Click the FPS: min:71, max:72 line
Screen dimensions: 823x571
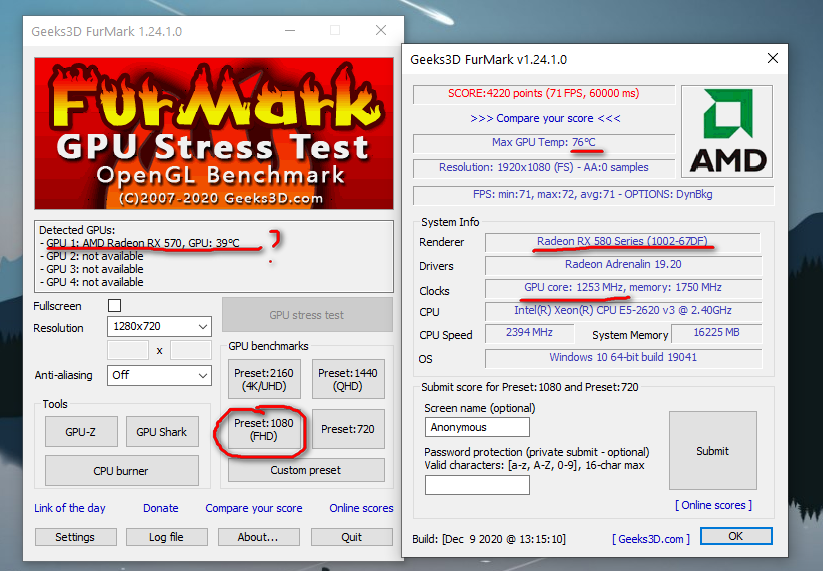tap(593, 194)
